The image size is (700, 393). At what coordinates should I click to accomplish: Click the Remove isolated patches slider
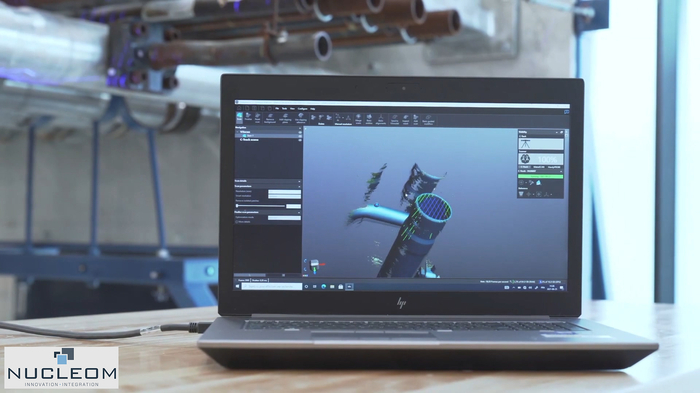pos(260,206)
